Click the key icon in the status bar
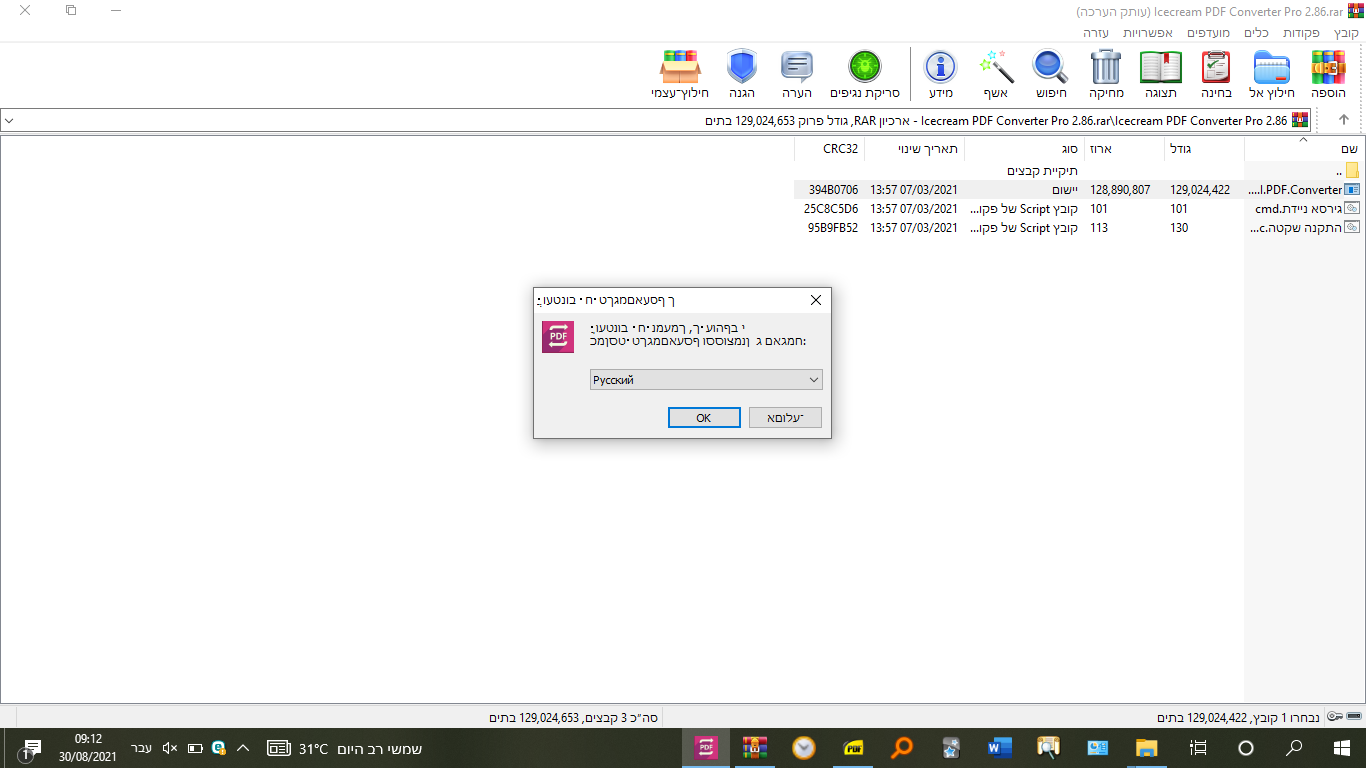This screenshot has height=768, width=1366. pos(1335,717)
